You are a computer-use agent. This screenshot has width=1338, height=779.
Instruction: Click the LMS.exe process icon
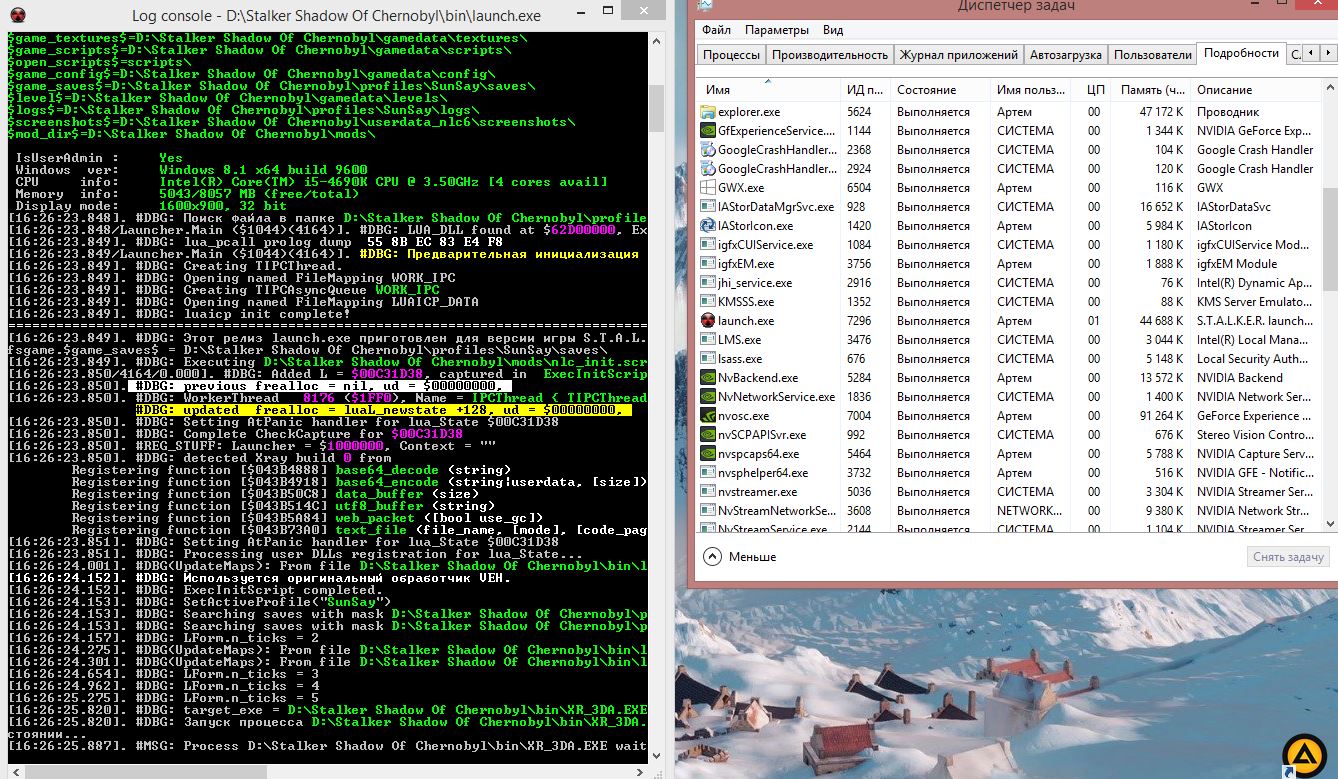tap(708, 340)
